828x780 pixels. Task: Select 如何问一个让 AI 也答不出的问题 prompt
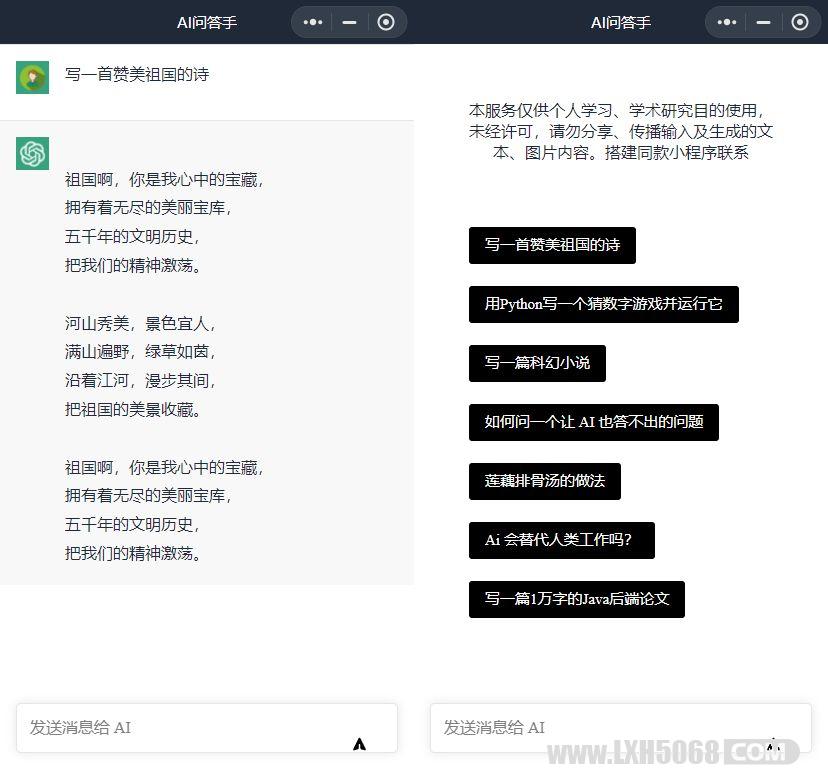(x=594, y=422)
